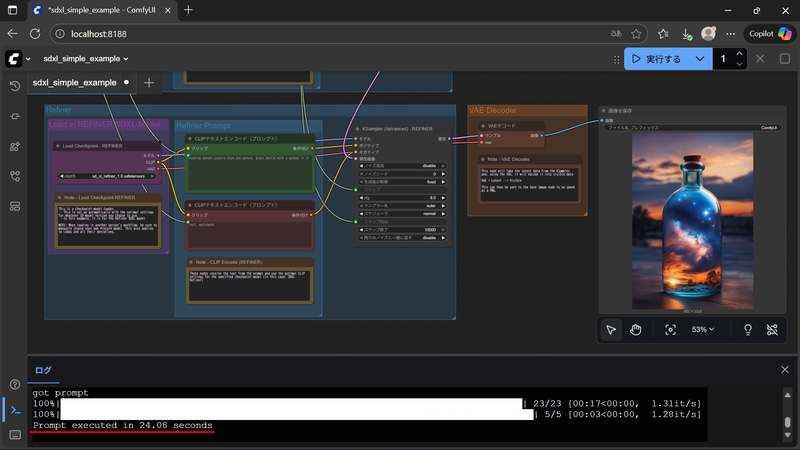Close the log panel
The height and width of the screenshot is (450, 800).
pos(785,369)
